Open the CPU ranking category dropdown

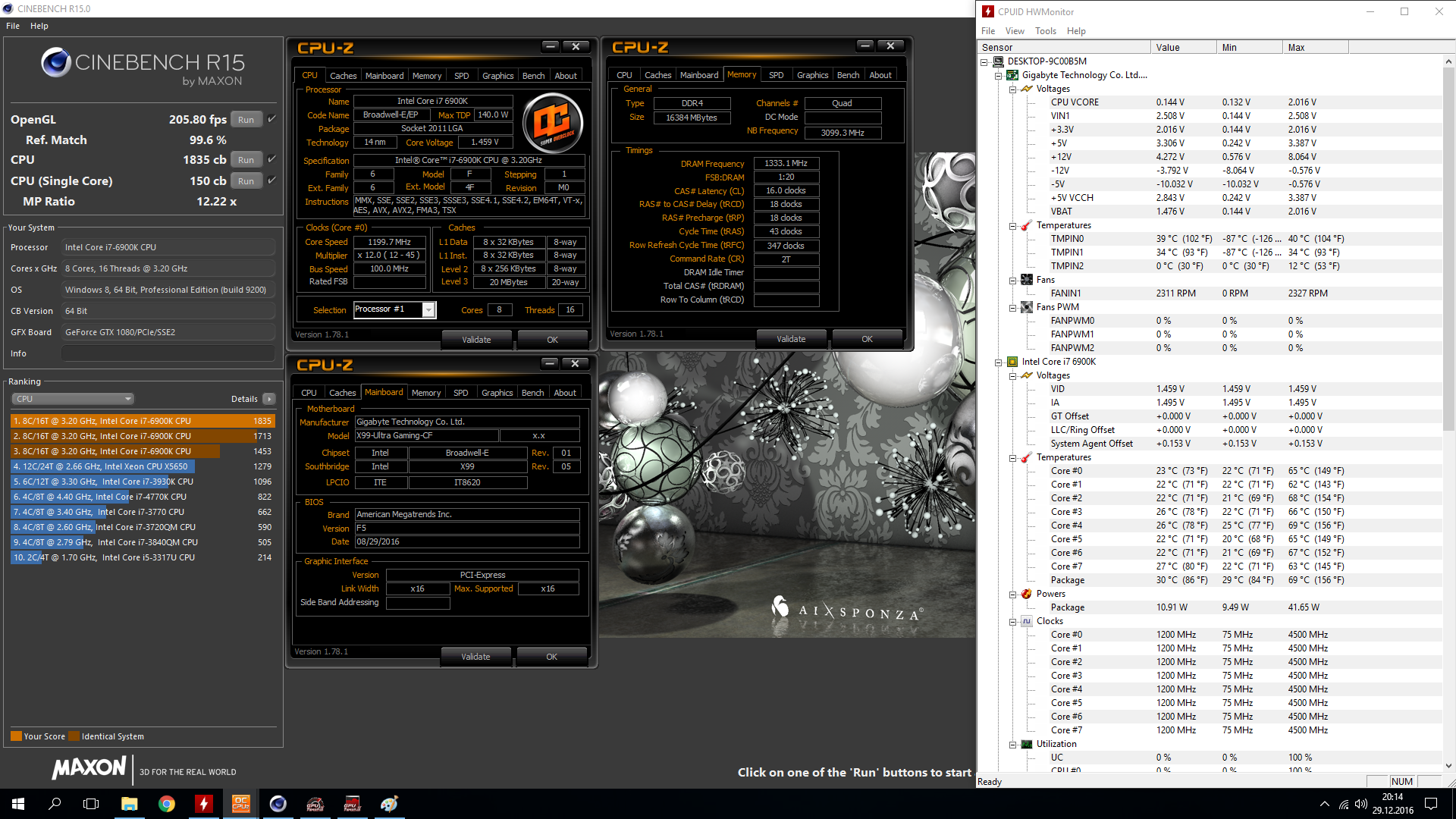pos(73,399)
